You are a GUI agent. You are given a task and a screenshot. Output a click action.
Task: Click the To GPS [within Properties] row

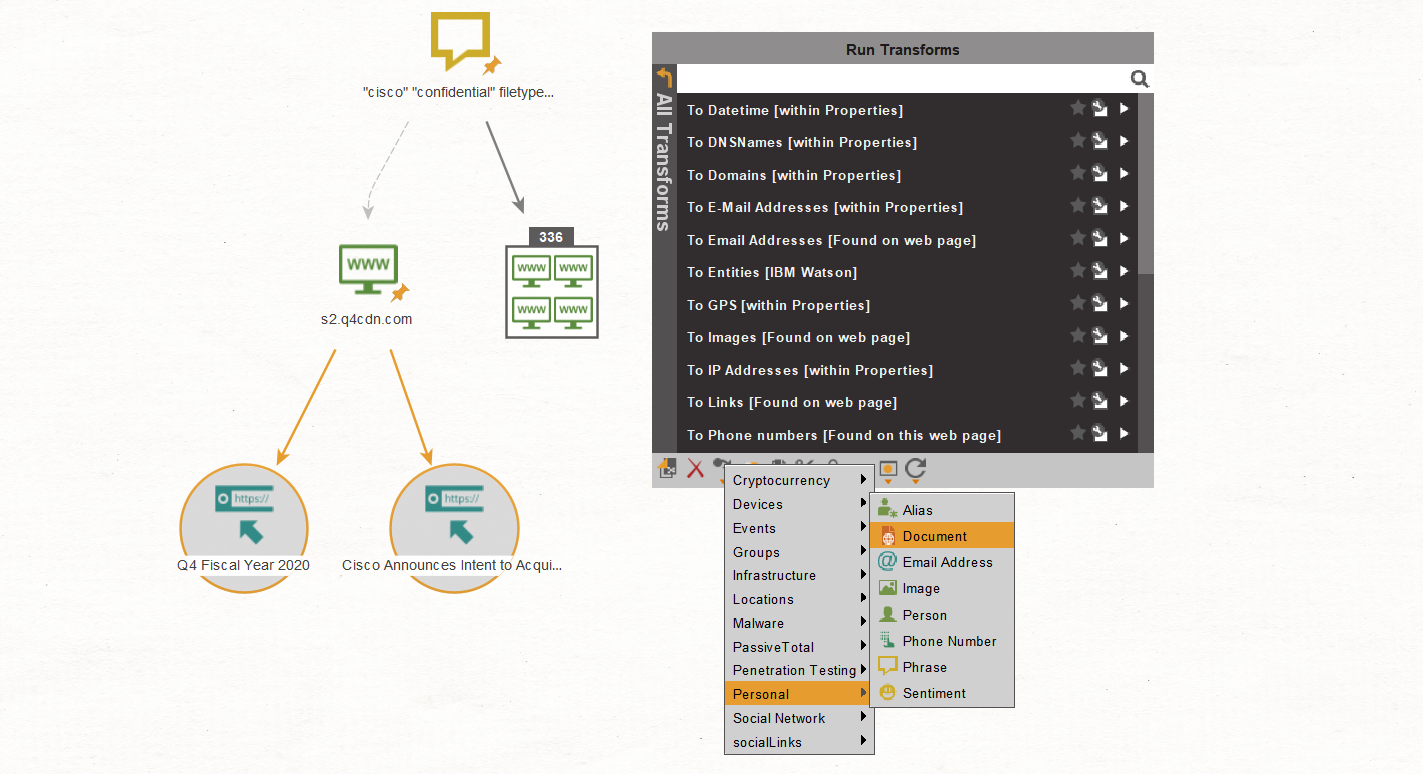pyautogui.click(x=907, y=305)
